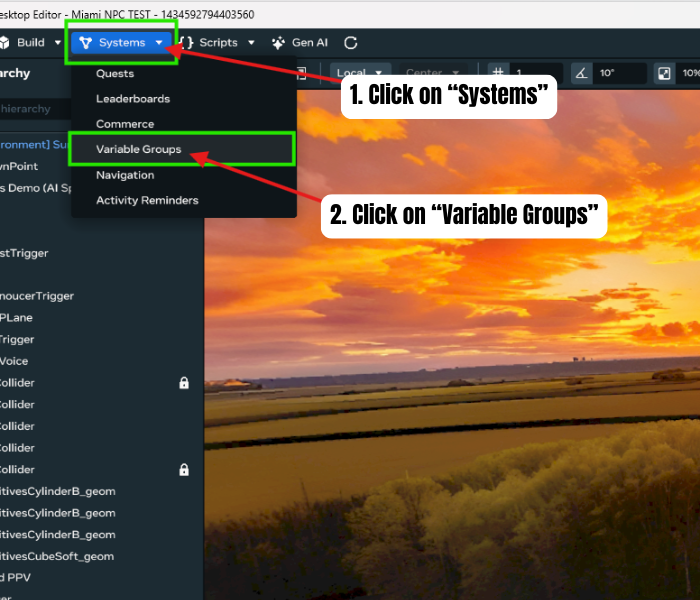
Task: Click the scale snap icon
Action: pos(664,73)
